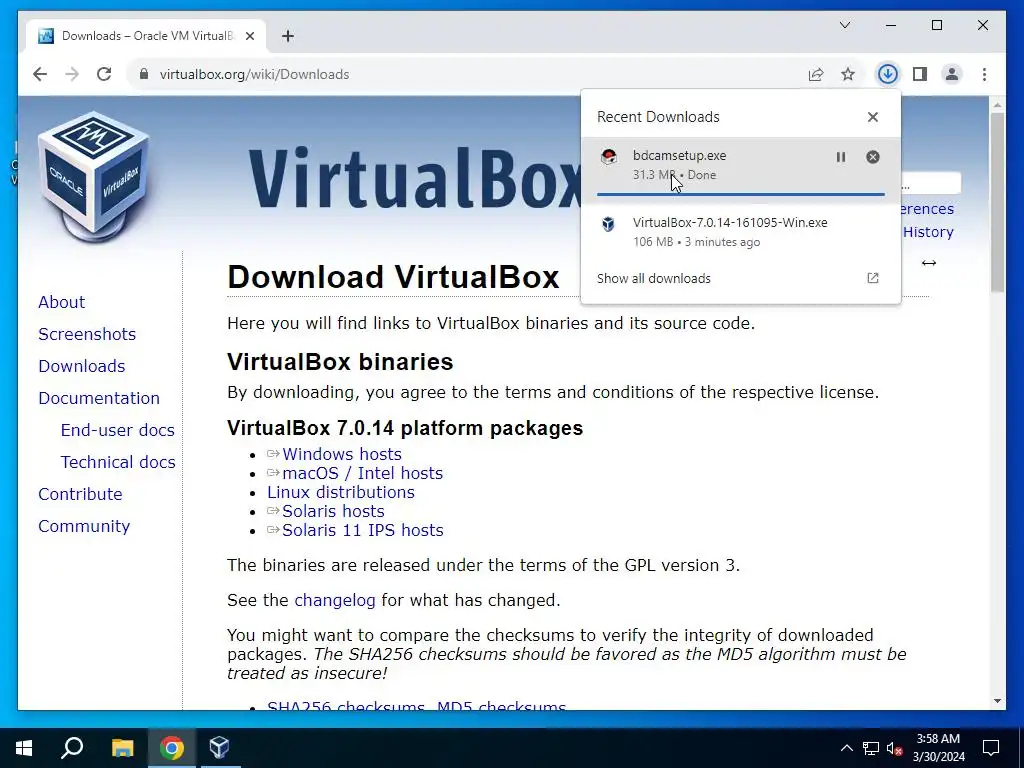Open the Chrome side panel icon
The height and width of the screenshot is (768, 1024).
click(x=920, y=74)
